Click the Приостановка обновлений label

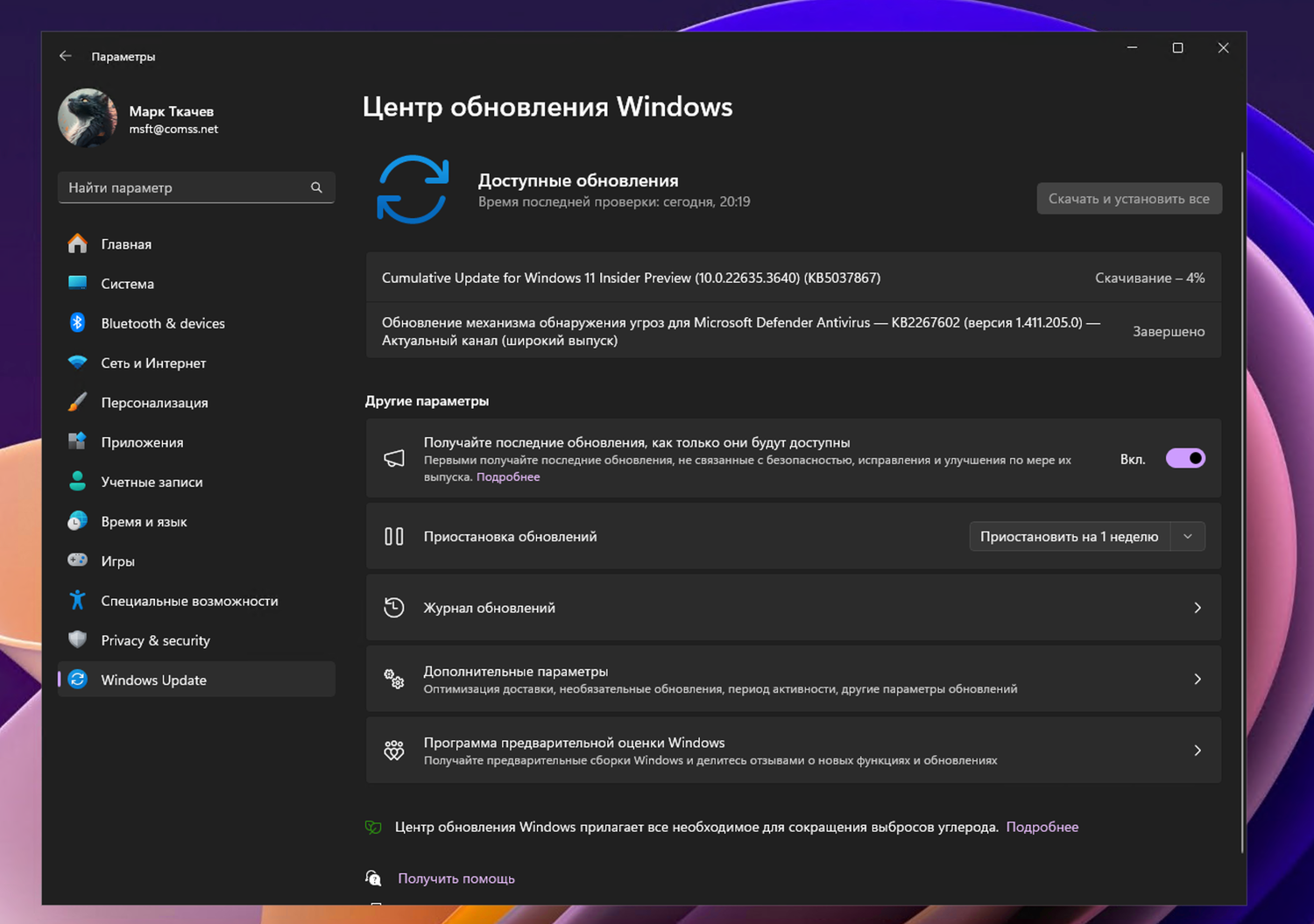[511, 536]
